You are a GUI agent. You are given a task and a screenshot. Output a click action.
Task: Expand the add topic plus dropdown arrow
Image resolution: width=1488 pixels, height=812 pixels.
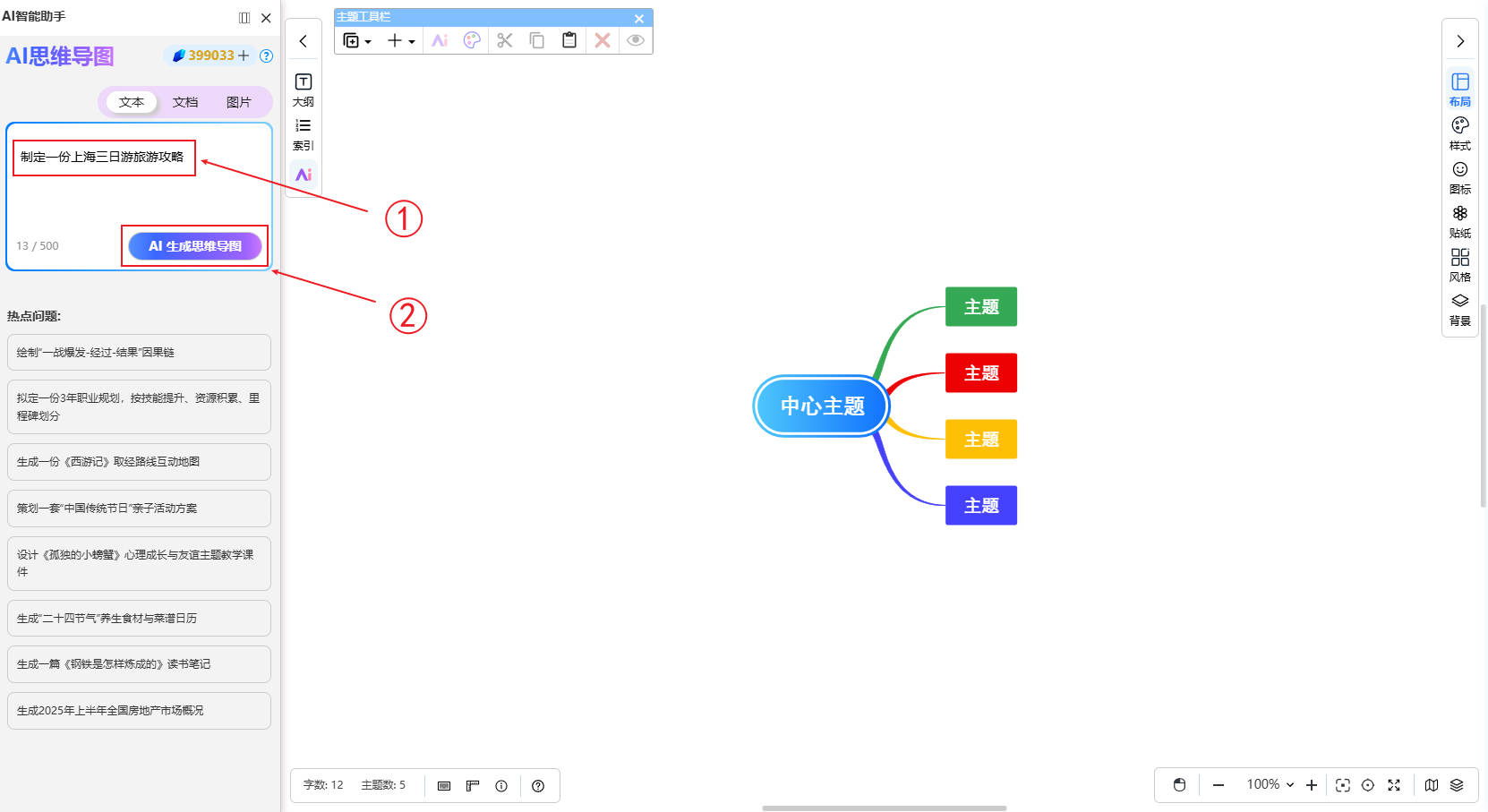click(412, 41)
